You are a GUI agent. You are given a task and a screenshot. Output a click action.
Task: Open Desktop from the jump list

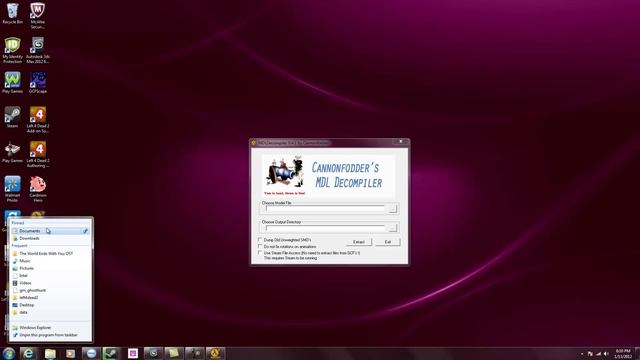50,305
